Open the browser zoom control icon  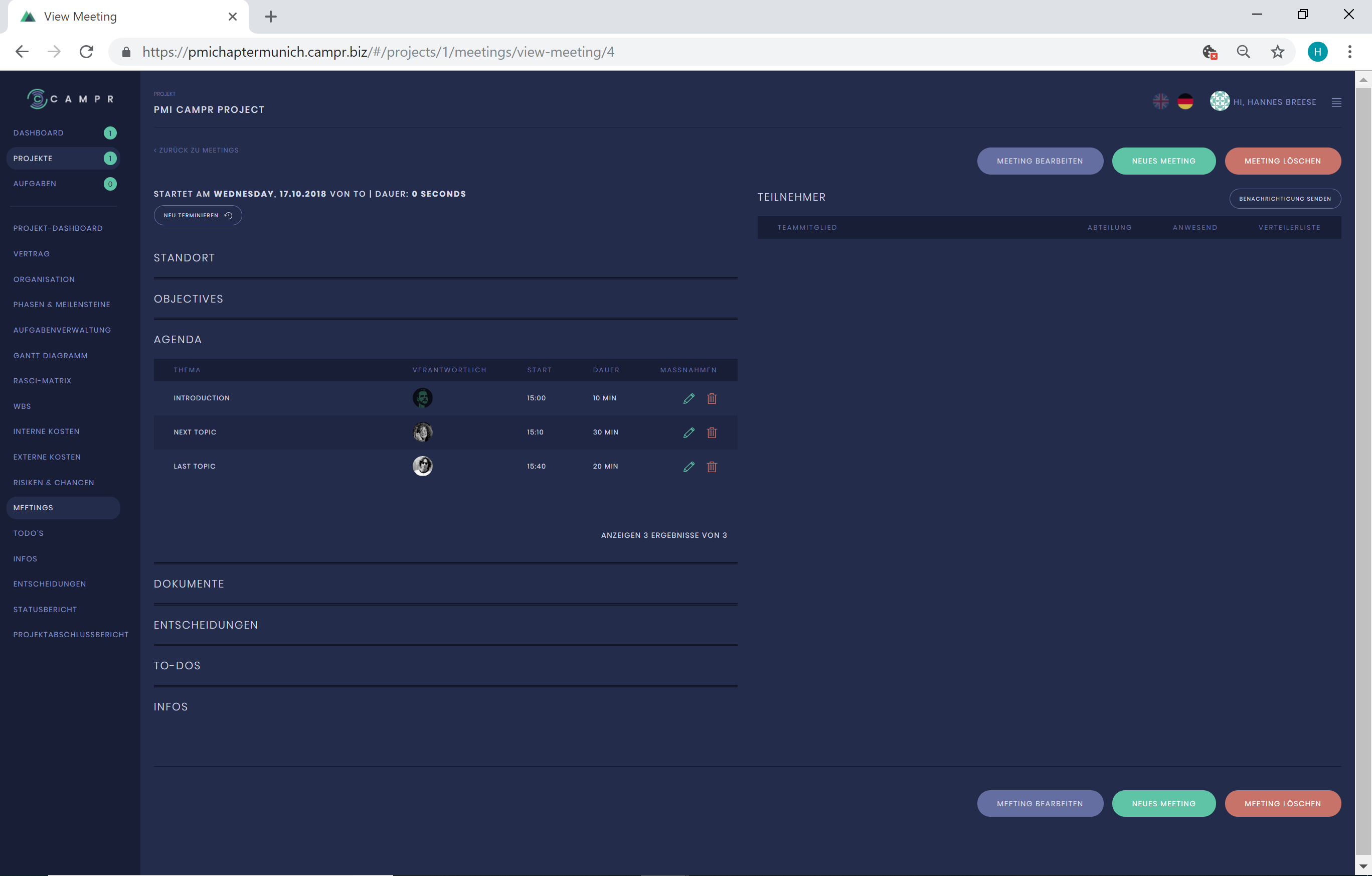[1243, 52]
